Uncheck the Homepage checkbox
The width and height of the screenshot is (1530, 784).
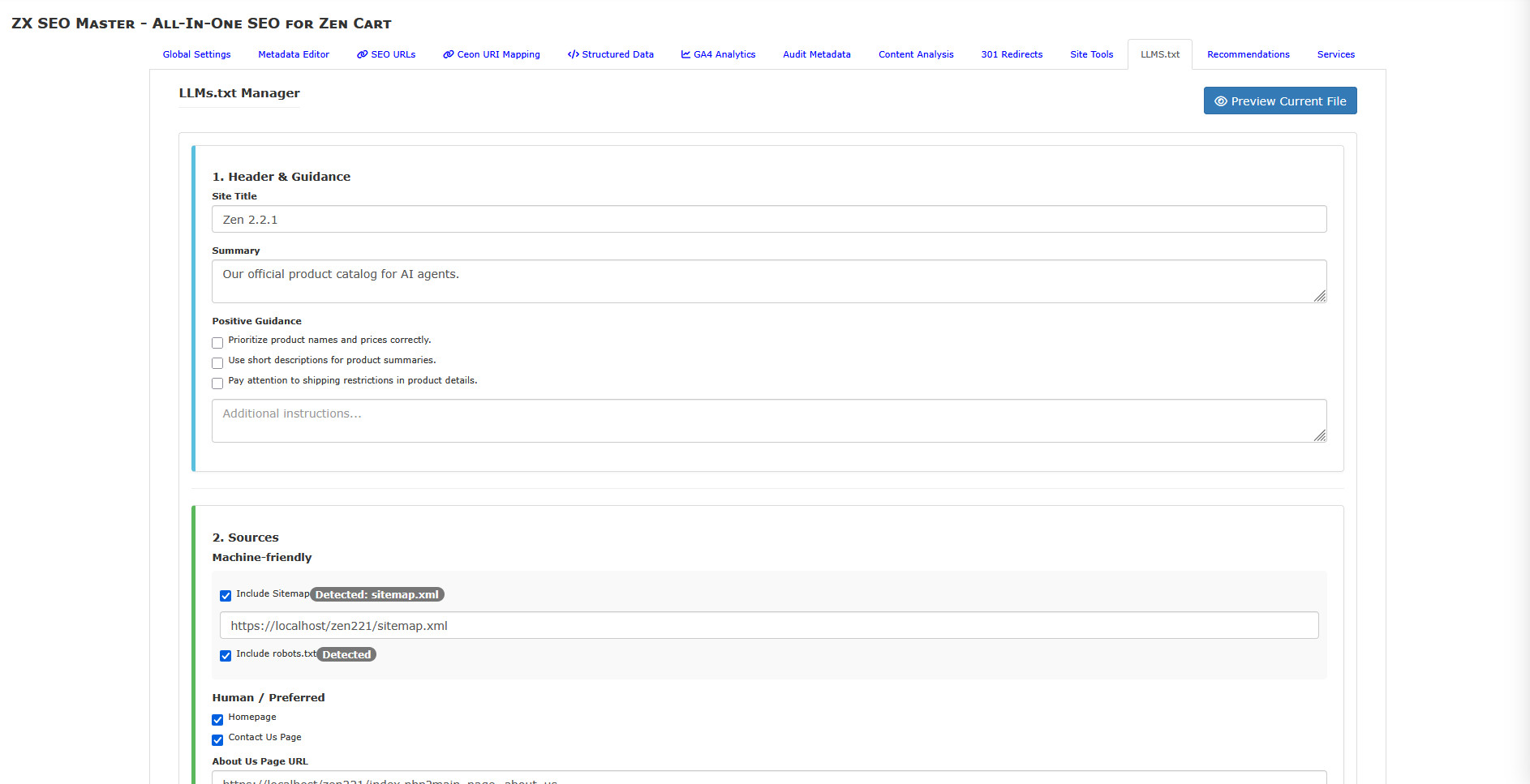(217, 720)
